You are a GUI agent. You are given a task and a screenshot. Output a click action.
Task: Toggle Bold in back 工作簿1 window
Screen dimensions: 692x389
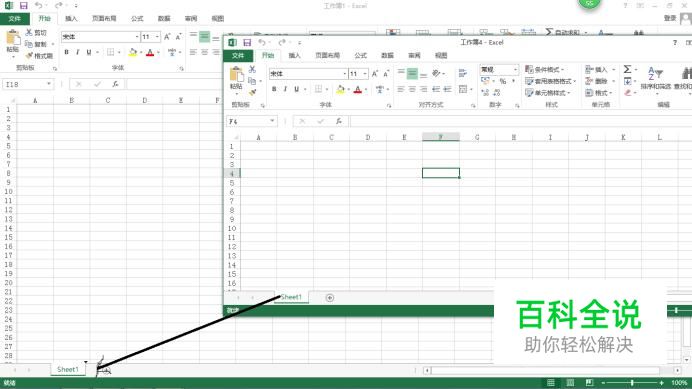point(66,52)
